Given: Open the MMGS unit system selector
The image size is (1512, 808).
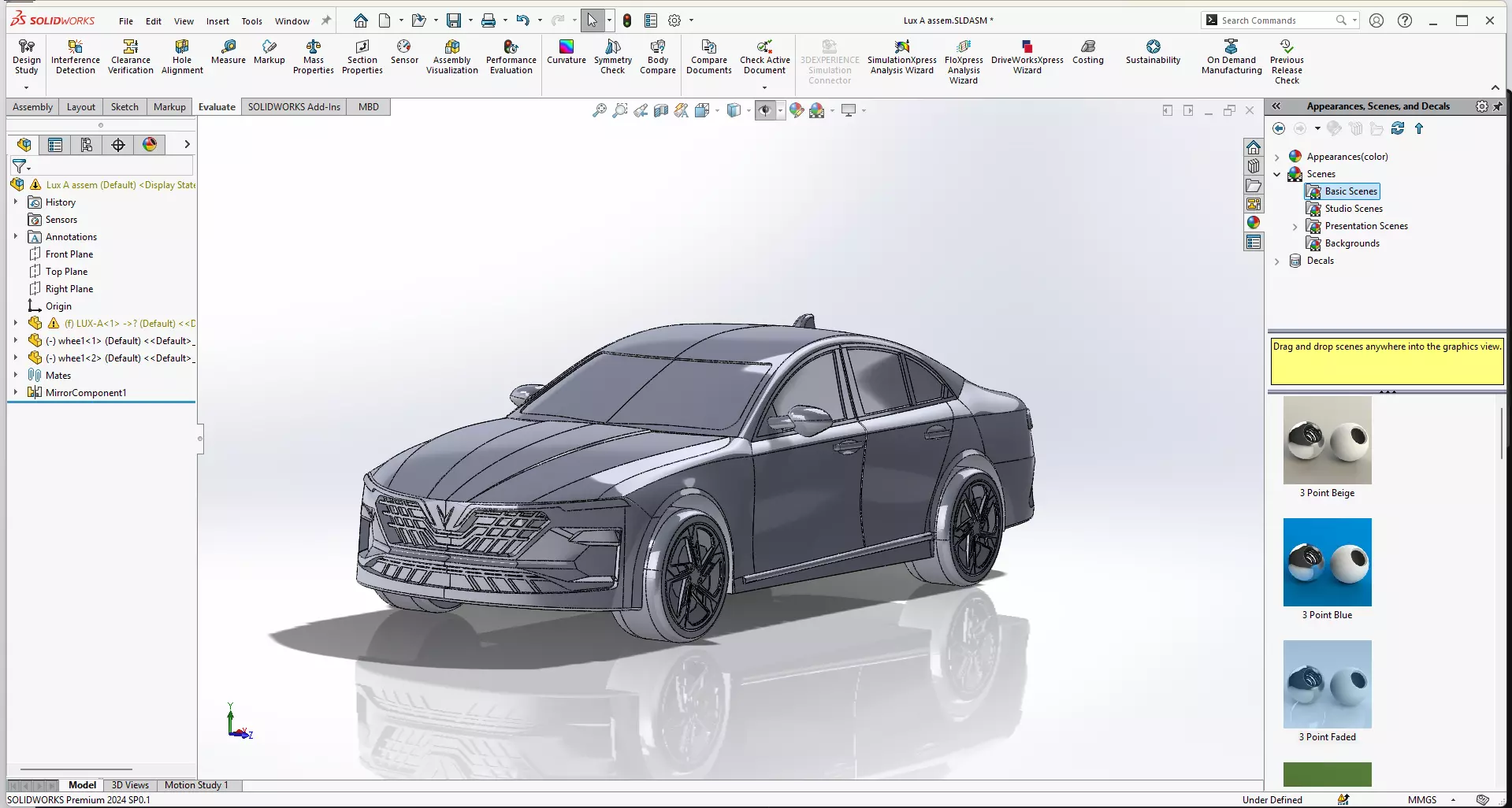Looking at the screenshot, I should [1430, 799].
